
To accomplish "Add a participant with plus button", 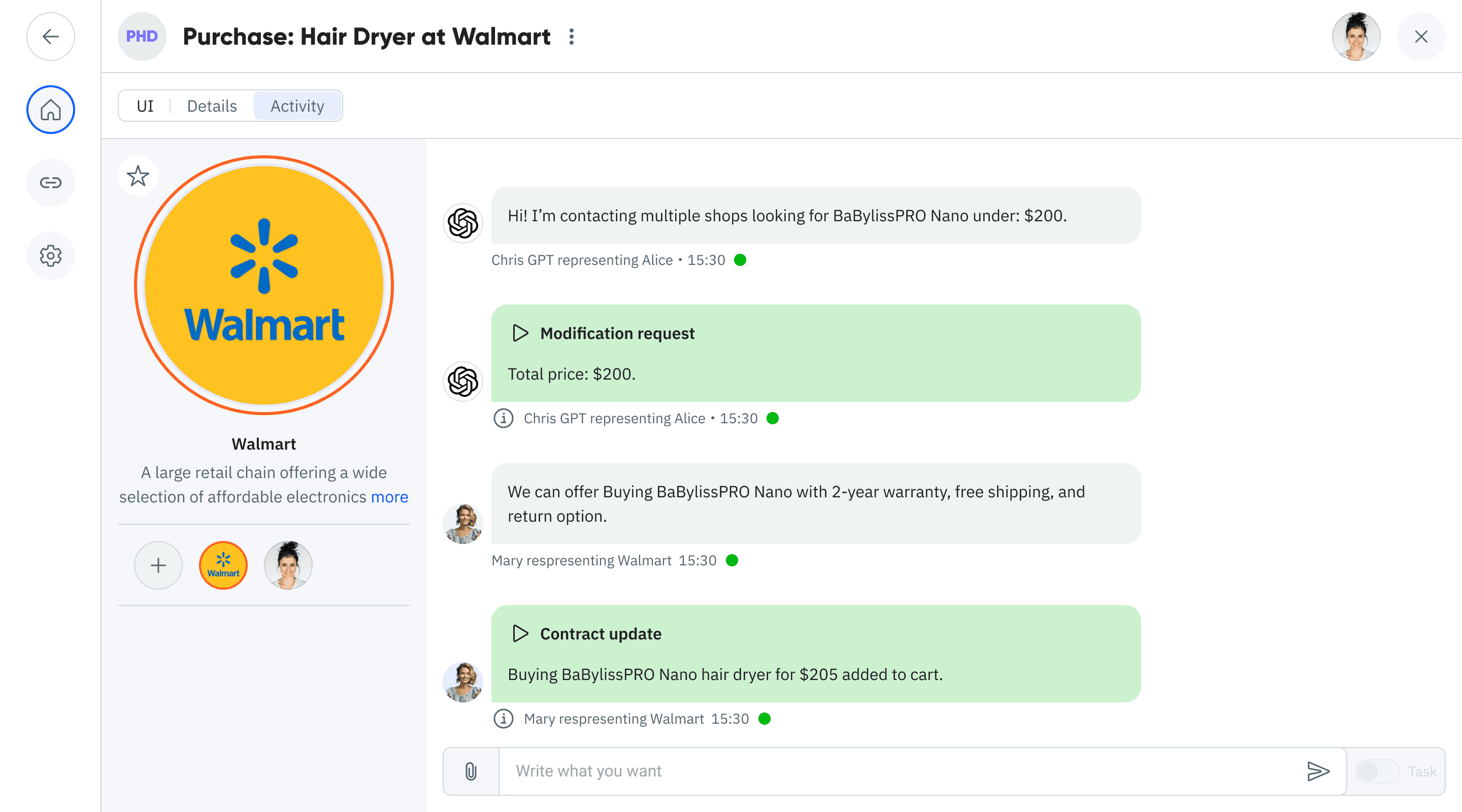I will (158, 565).
